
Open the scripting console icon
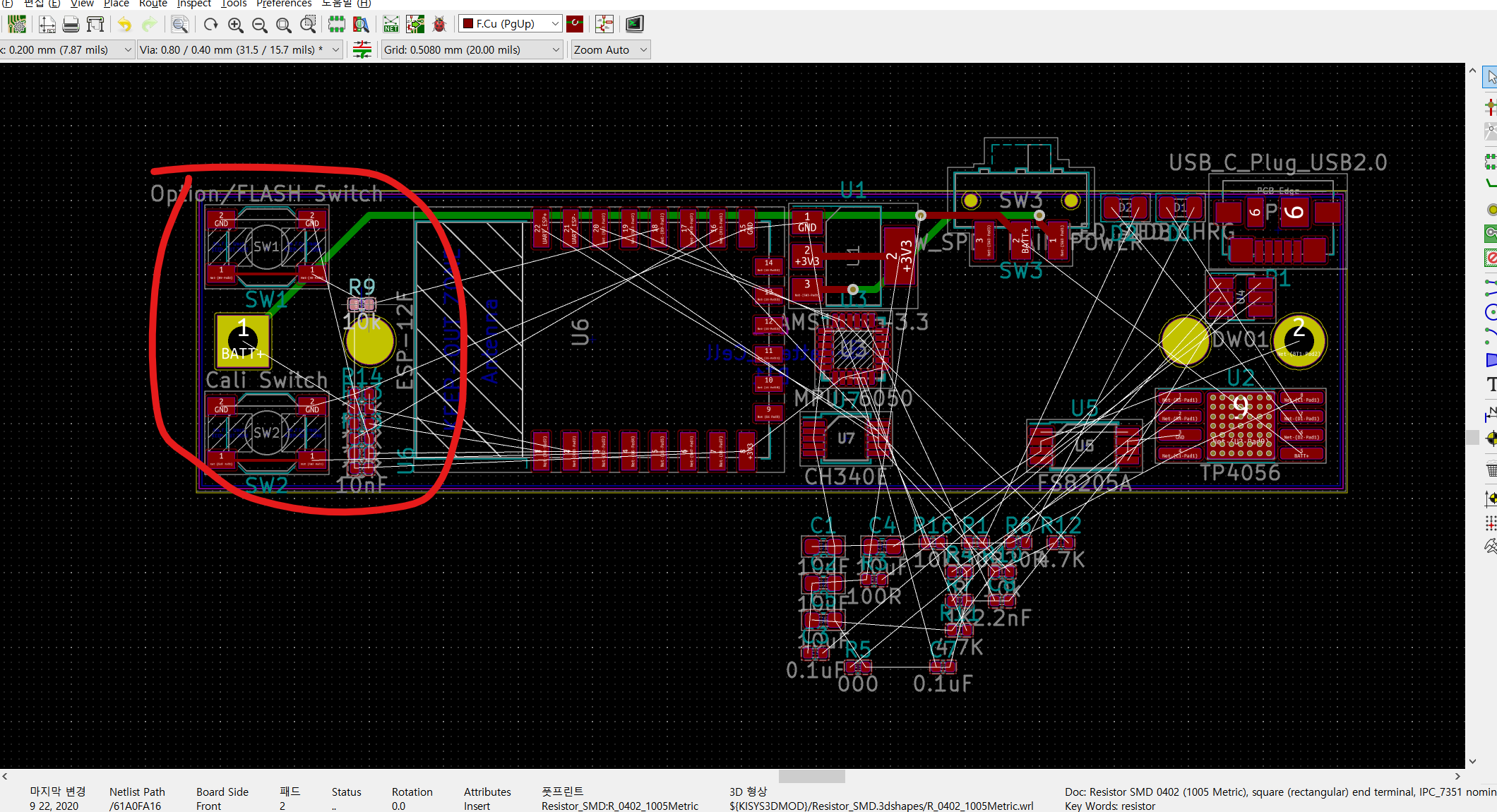(634, 25)
